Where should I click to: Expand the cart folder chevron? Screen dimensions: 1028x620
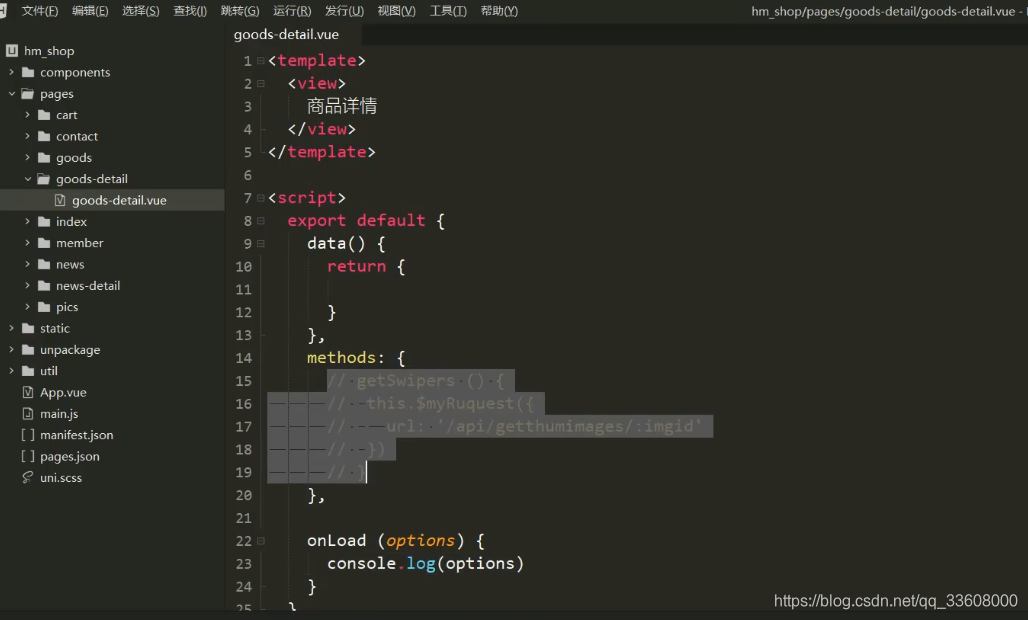[28, 115]
